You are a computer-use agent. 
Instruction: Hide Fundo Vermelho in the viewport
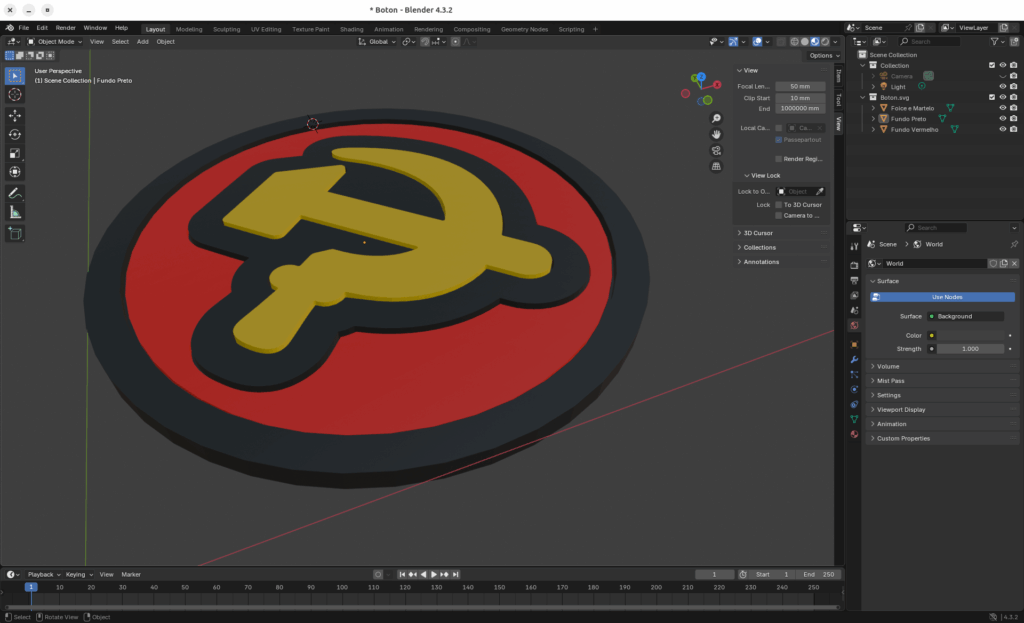(1002, 129)
